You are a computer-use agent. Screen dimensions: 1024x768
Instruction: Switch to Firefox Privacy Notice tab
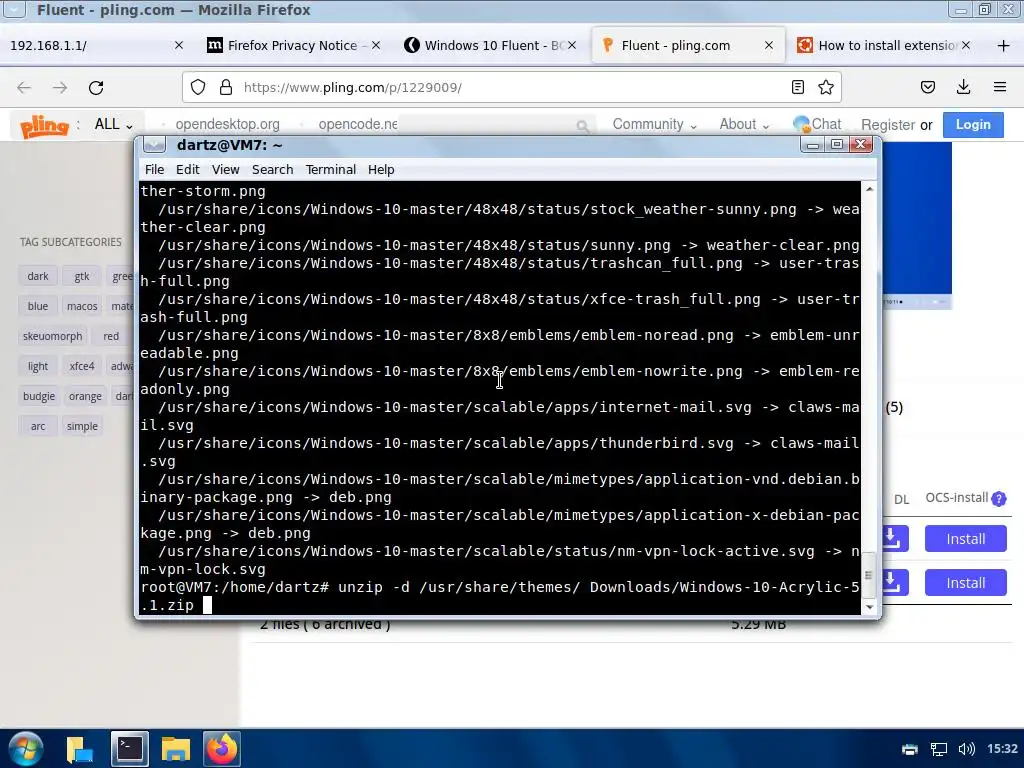293,46
